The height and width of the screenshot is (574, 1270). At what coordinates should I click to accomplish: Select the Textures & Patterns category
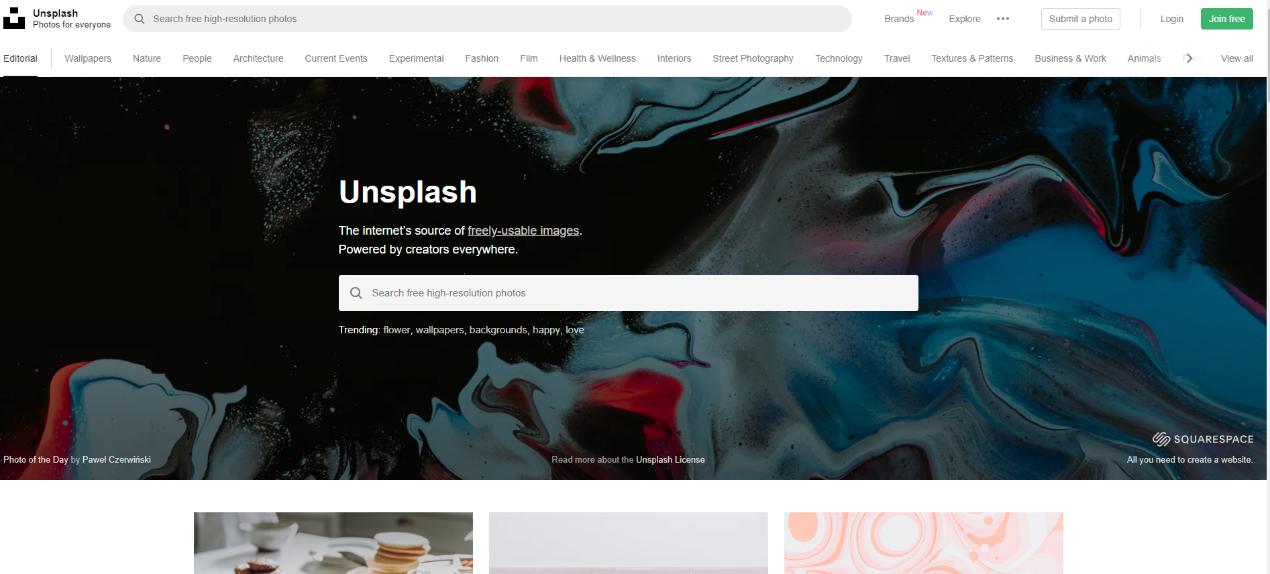point(972,58)
